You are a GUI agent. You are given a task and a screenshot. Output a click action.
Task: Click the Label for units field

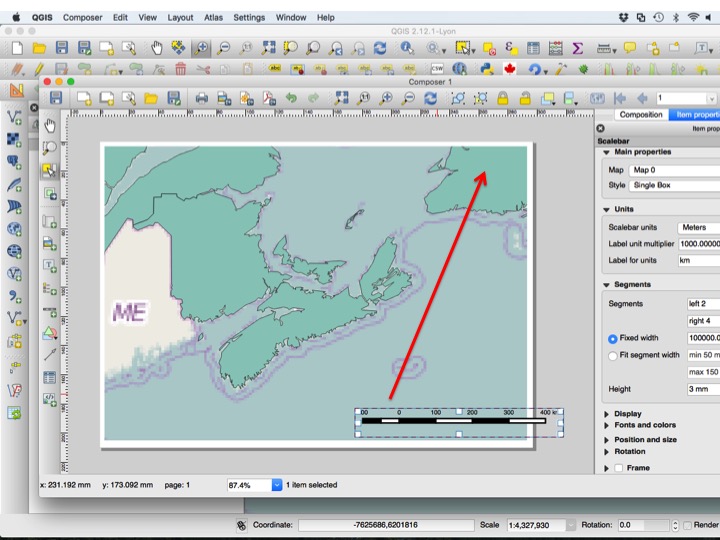(x=699, y=260)
